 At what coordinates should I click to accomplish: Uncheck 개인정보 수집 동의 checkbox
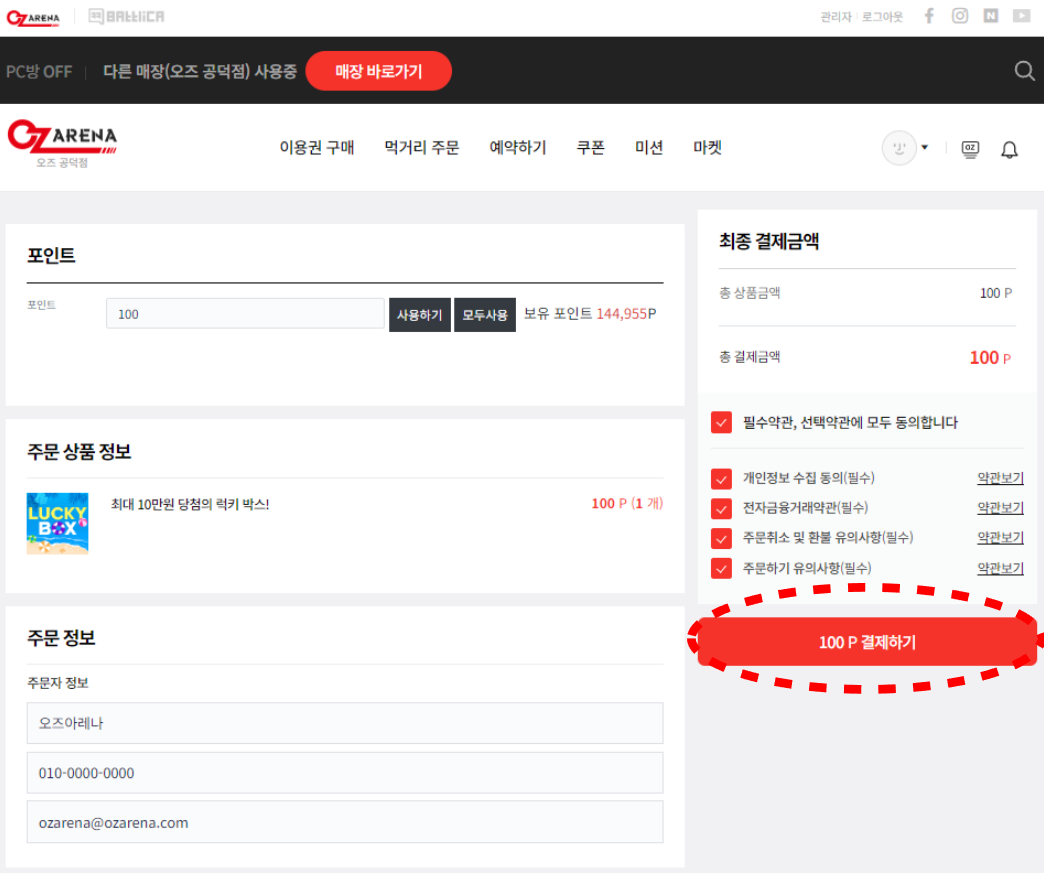pos(722,478)
